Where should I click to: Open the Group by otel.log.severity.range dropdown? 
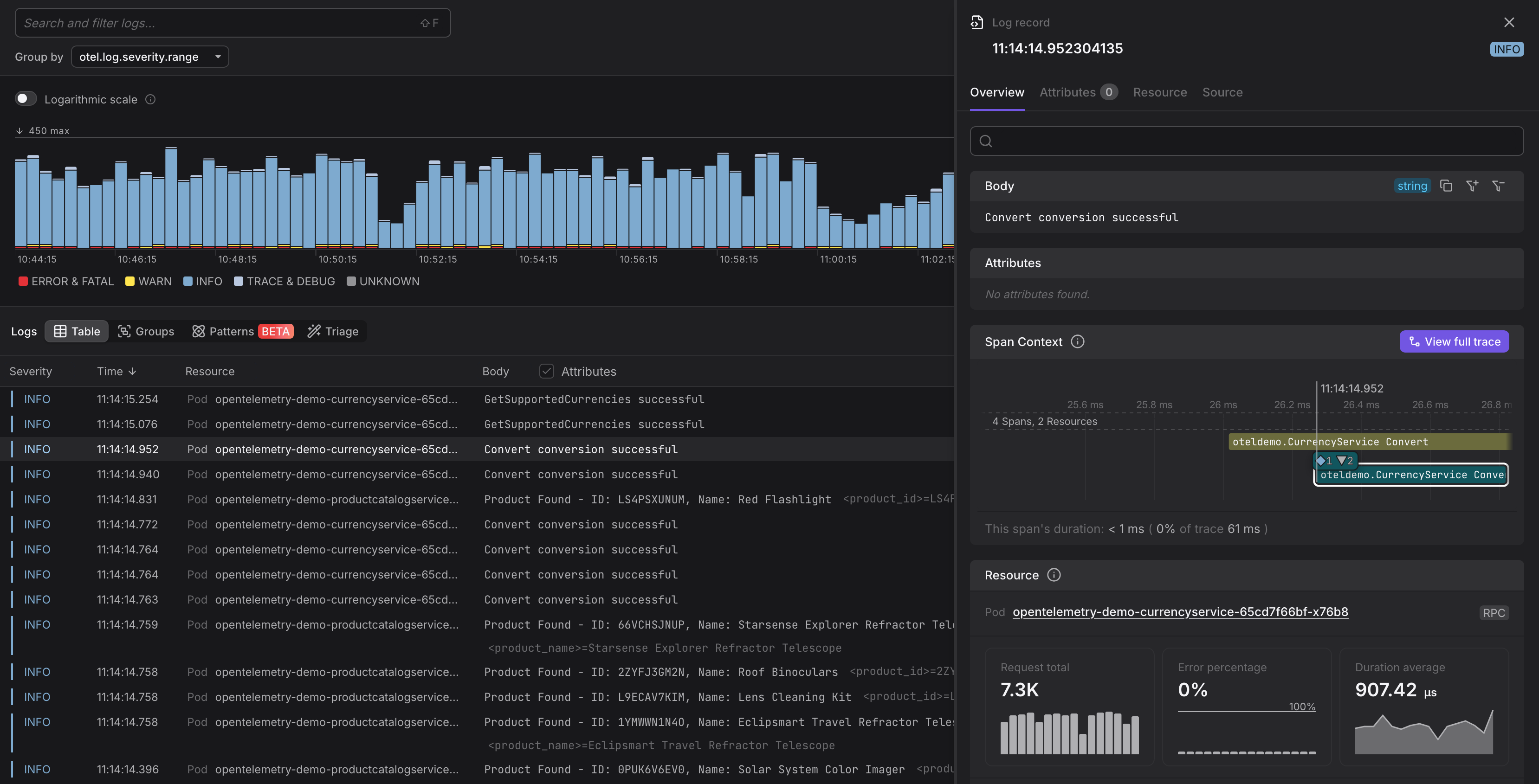pyautogui.click(x=149, y=57)
